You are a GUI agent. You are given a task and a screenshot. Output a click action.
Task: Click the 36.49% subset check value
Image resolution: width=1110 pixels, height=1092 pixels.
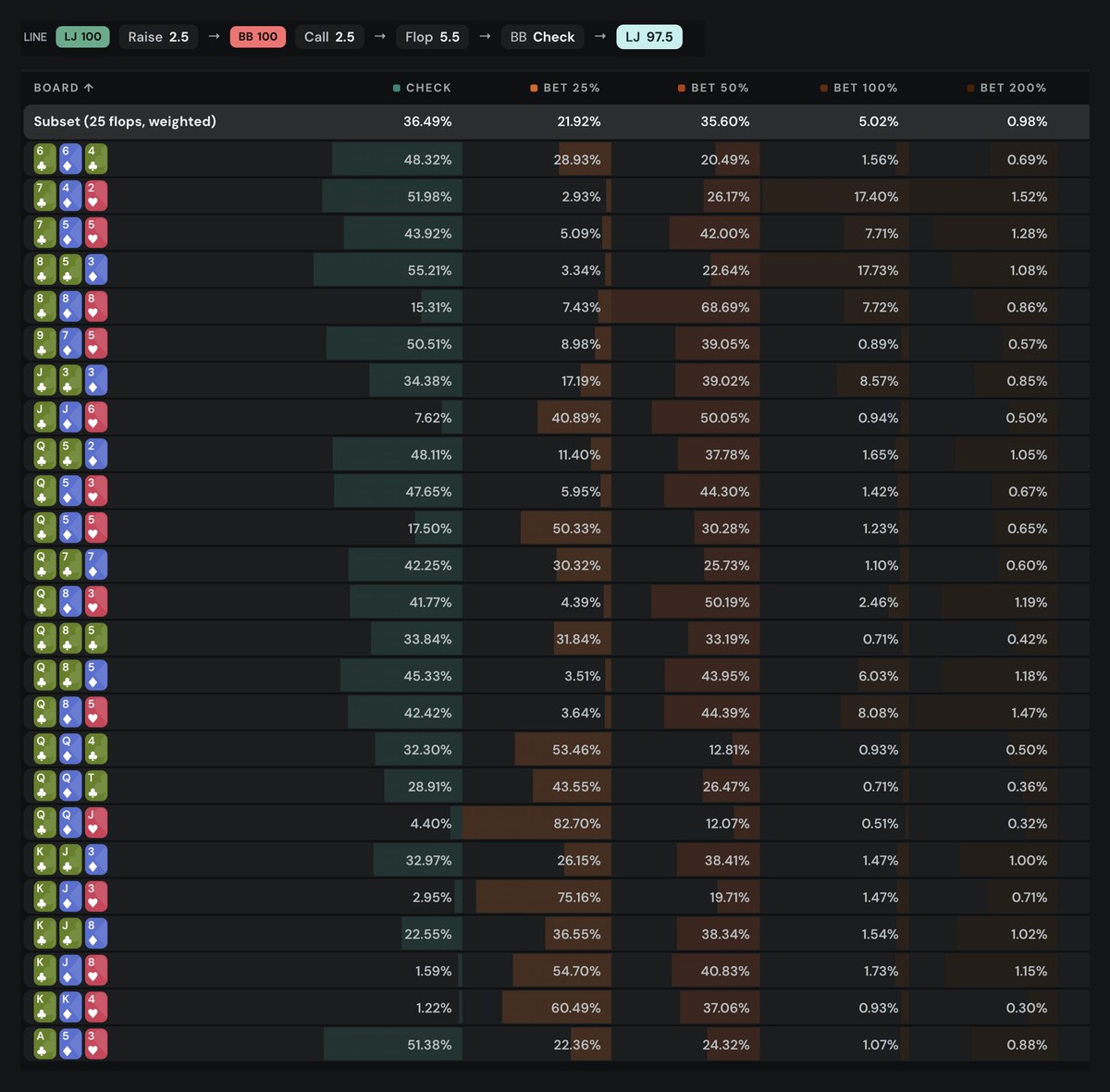tap(427, 121)
